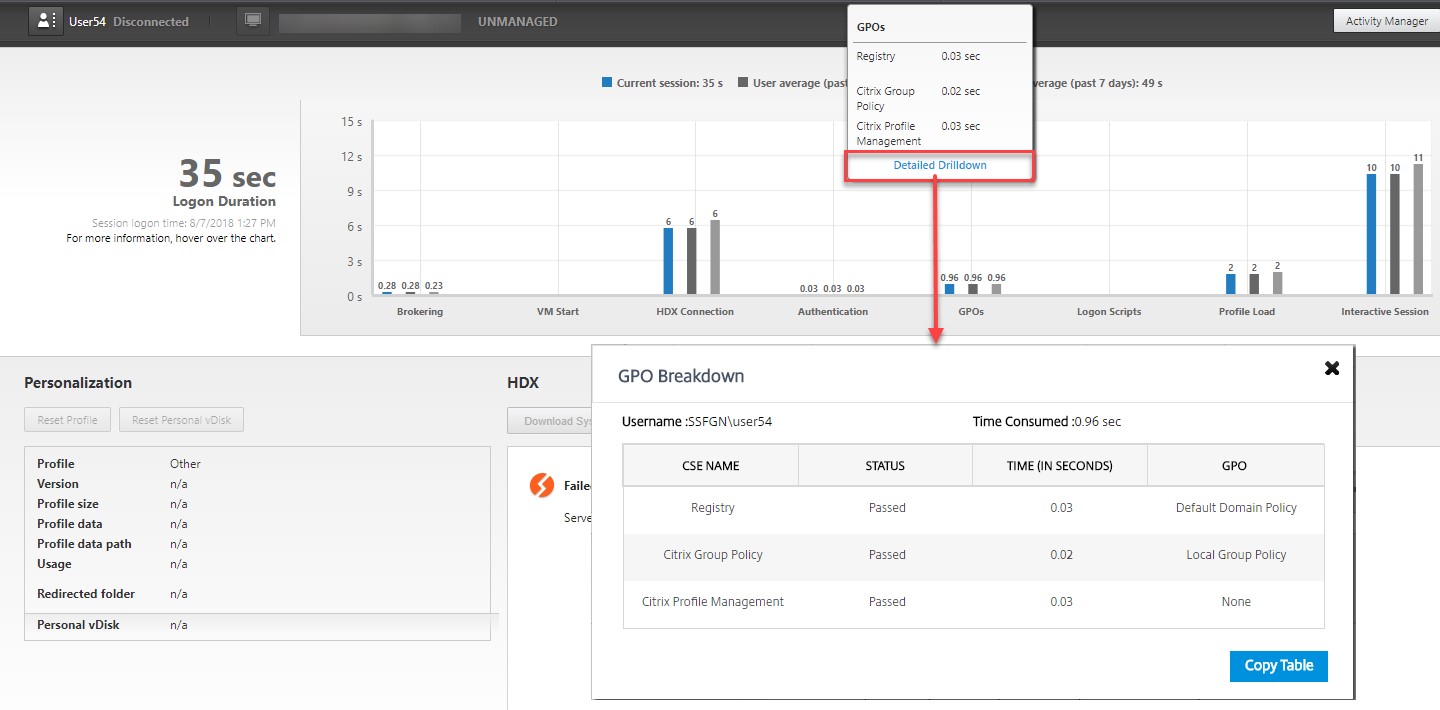
Task: Click the User54 user icon
Action: tap(46, 21)
